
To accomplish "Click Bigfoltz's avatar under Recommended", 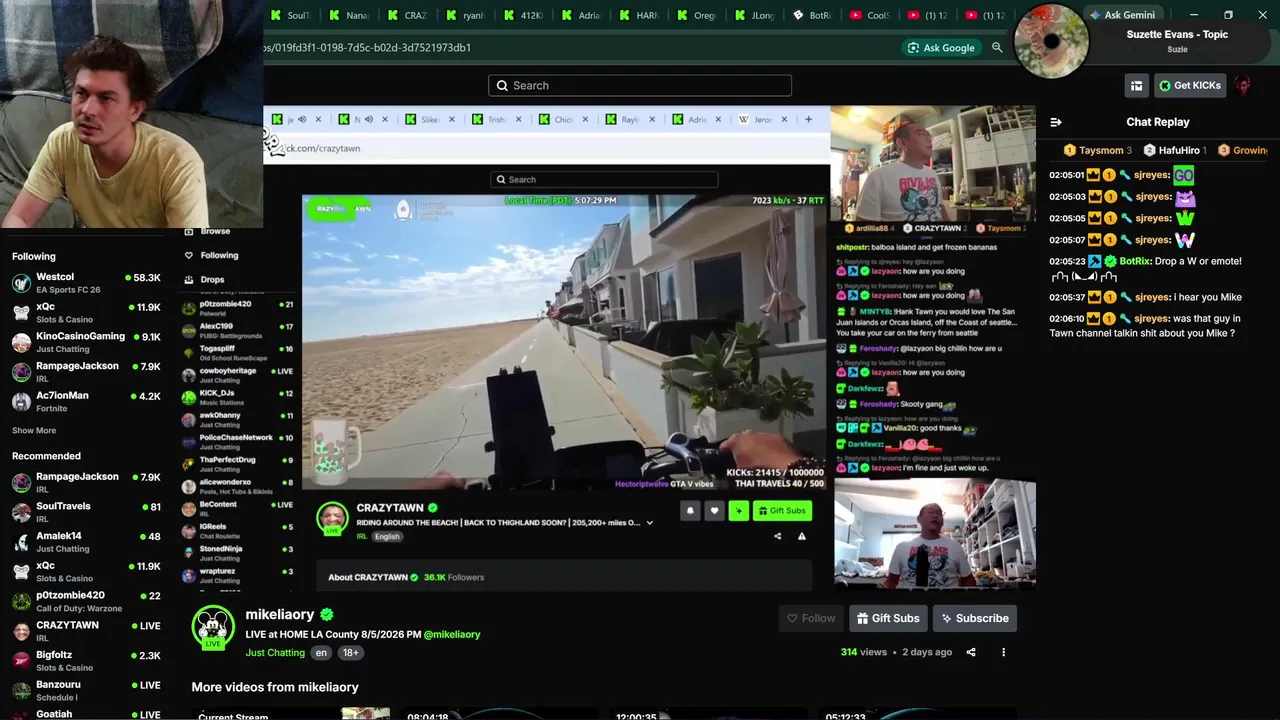I will click(x=21, y=661).
